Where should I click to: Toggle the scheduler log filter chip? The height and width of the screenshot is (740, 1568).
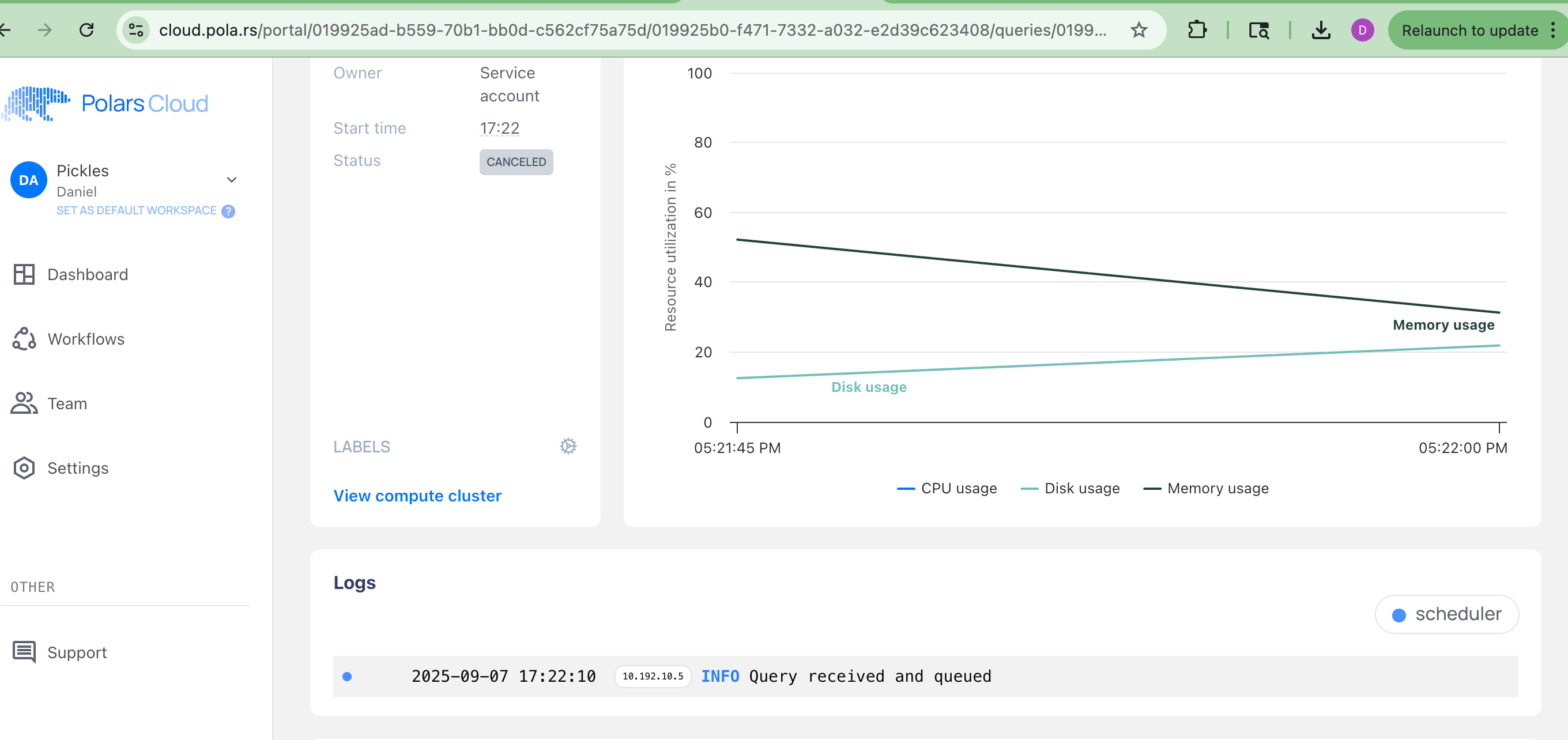click(1446, 614)
